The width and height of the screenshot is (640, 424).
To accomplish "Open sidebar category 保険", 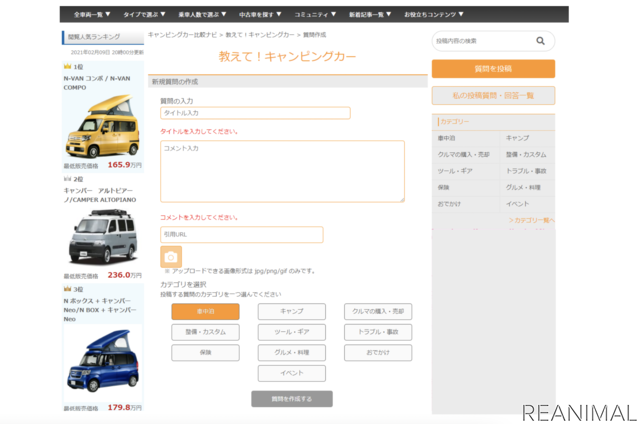I will tap(443, 188).
